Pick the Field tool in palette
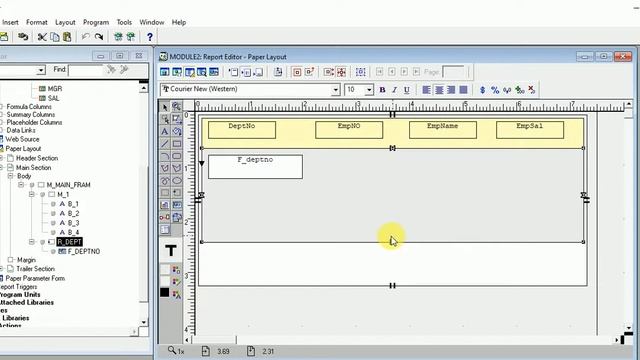Screen dimensions: 640x360 point(177,205)
